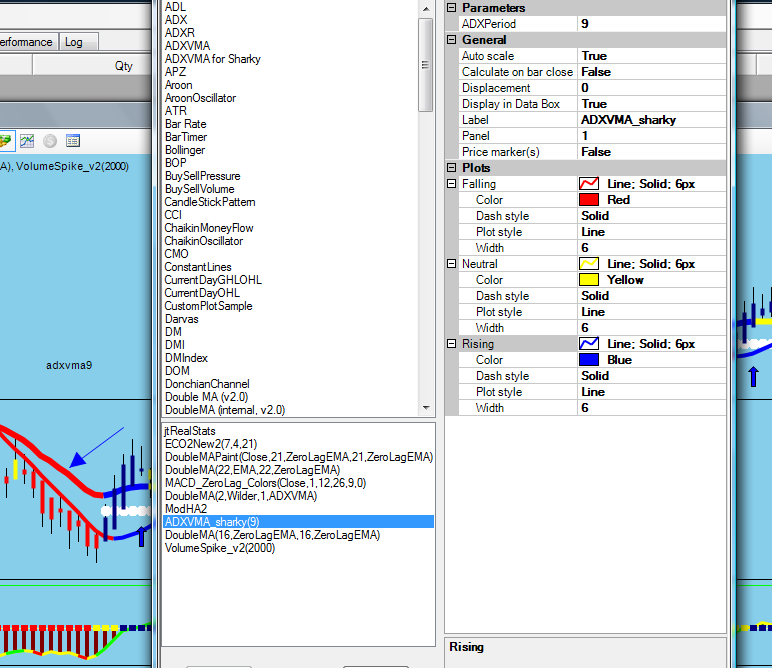
Task: Click the red Falling color swatch
Action: [589, 200]
